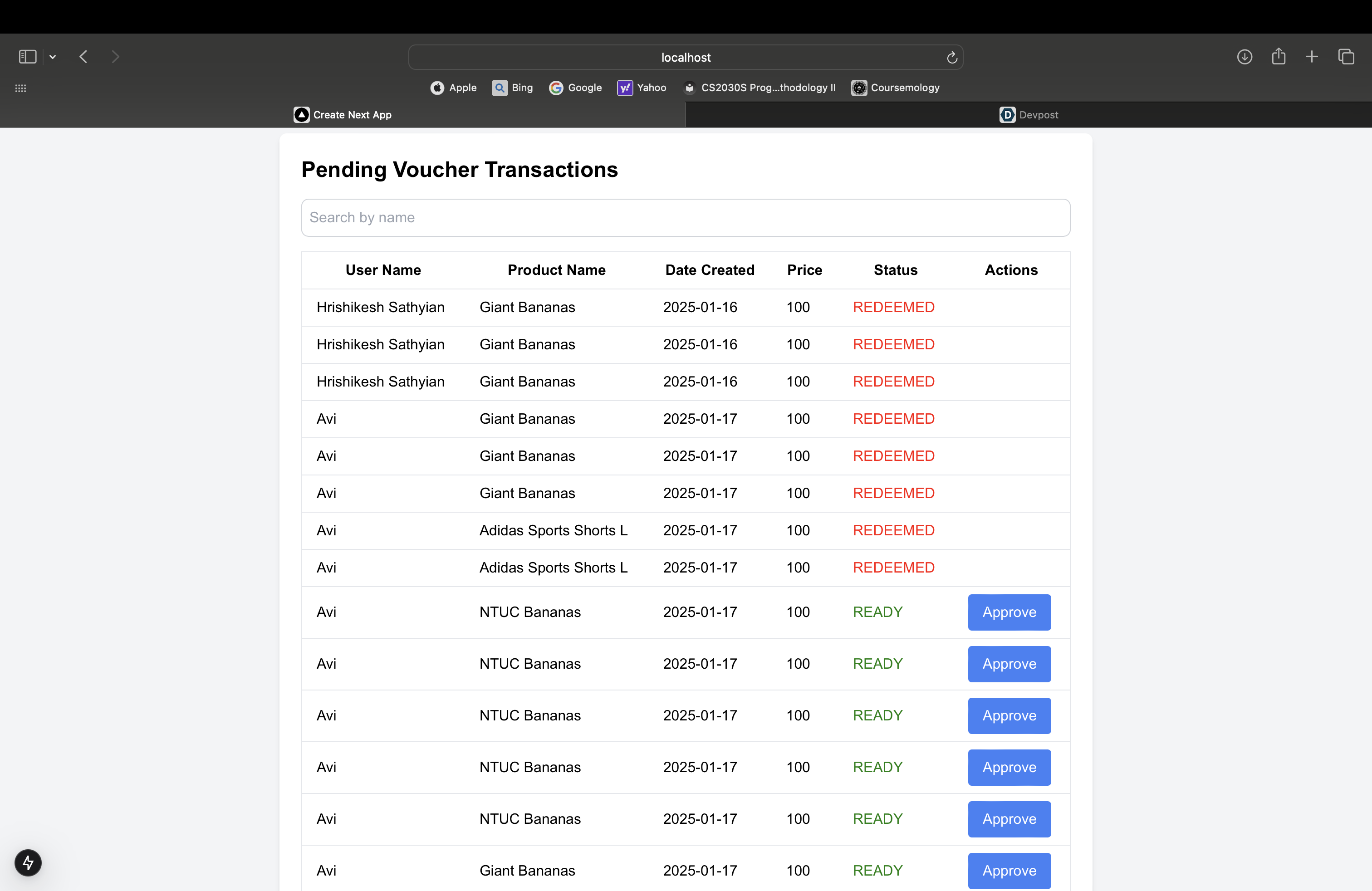Select the Create Next App tab
The width and height of the screenshot is (1372, 891).
[343, 115]
